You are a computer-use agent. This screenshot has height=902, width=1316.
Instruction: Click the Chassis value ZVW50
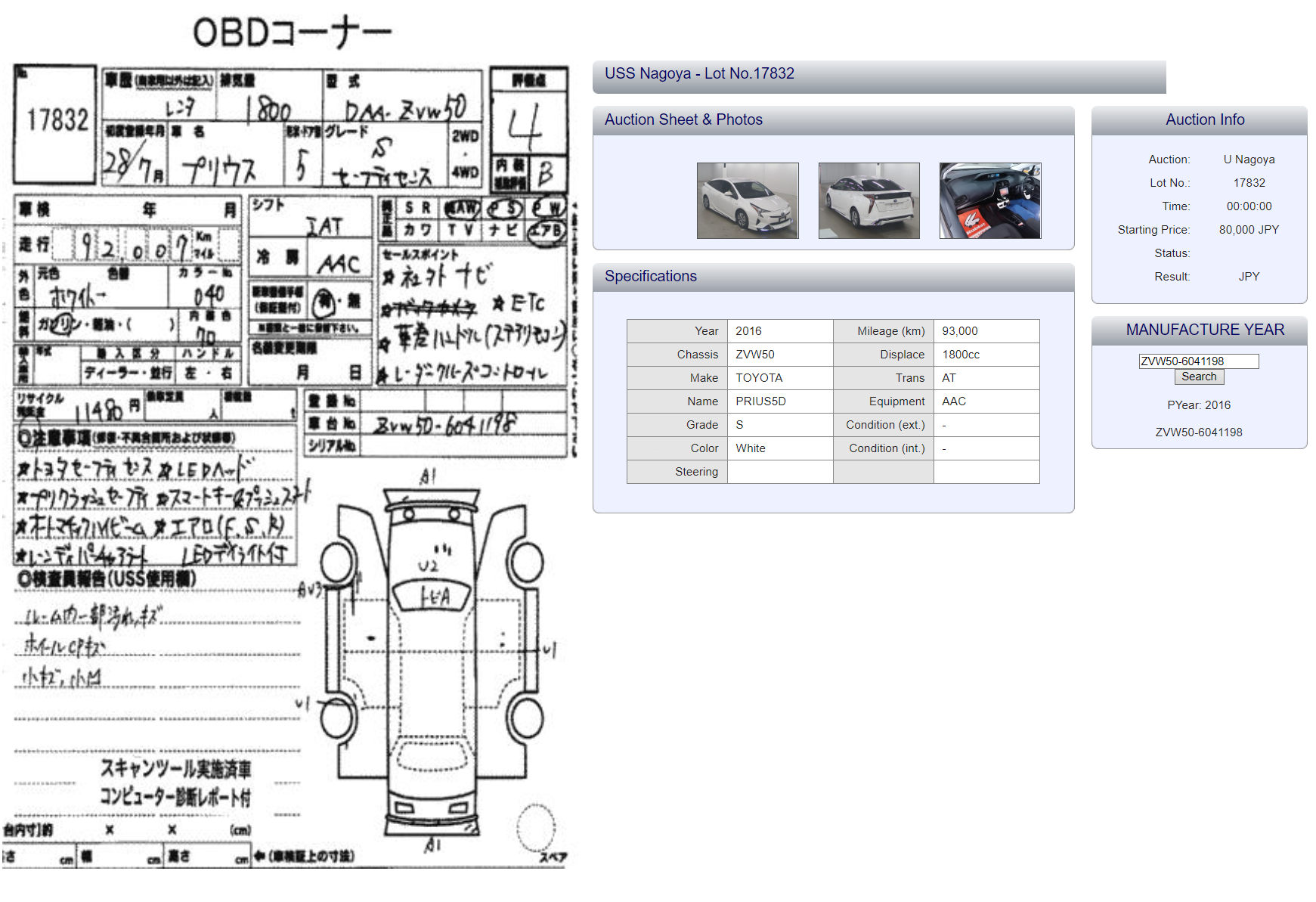754,355
